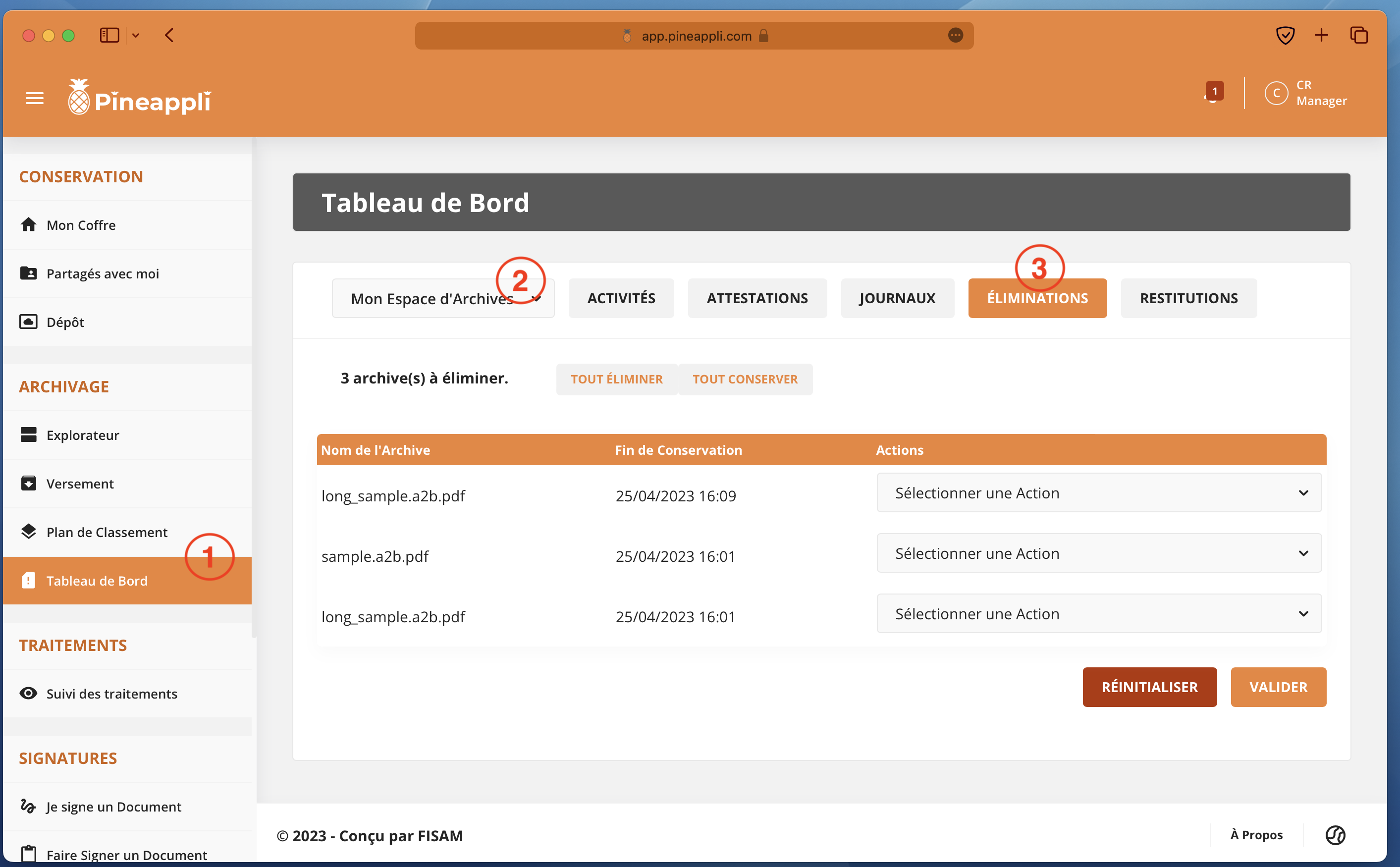Open Explorateur from the sidebar
Viewport: 1400px width, 867px height.
coord(83,434)
